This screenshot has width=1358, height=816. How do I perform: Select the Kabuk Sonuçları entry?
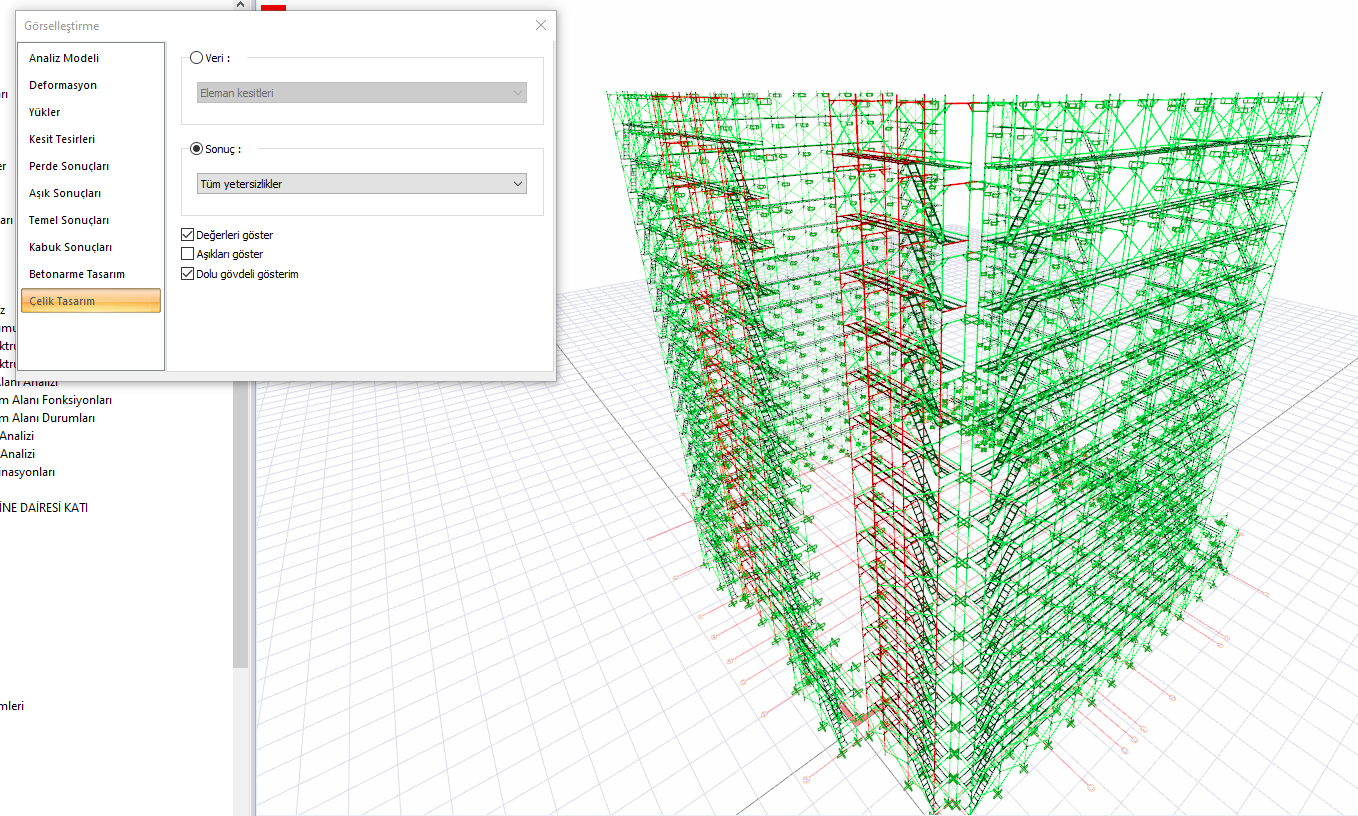[x=91, y=247]
